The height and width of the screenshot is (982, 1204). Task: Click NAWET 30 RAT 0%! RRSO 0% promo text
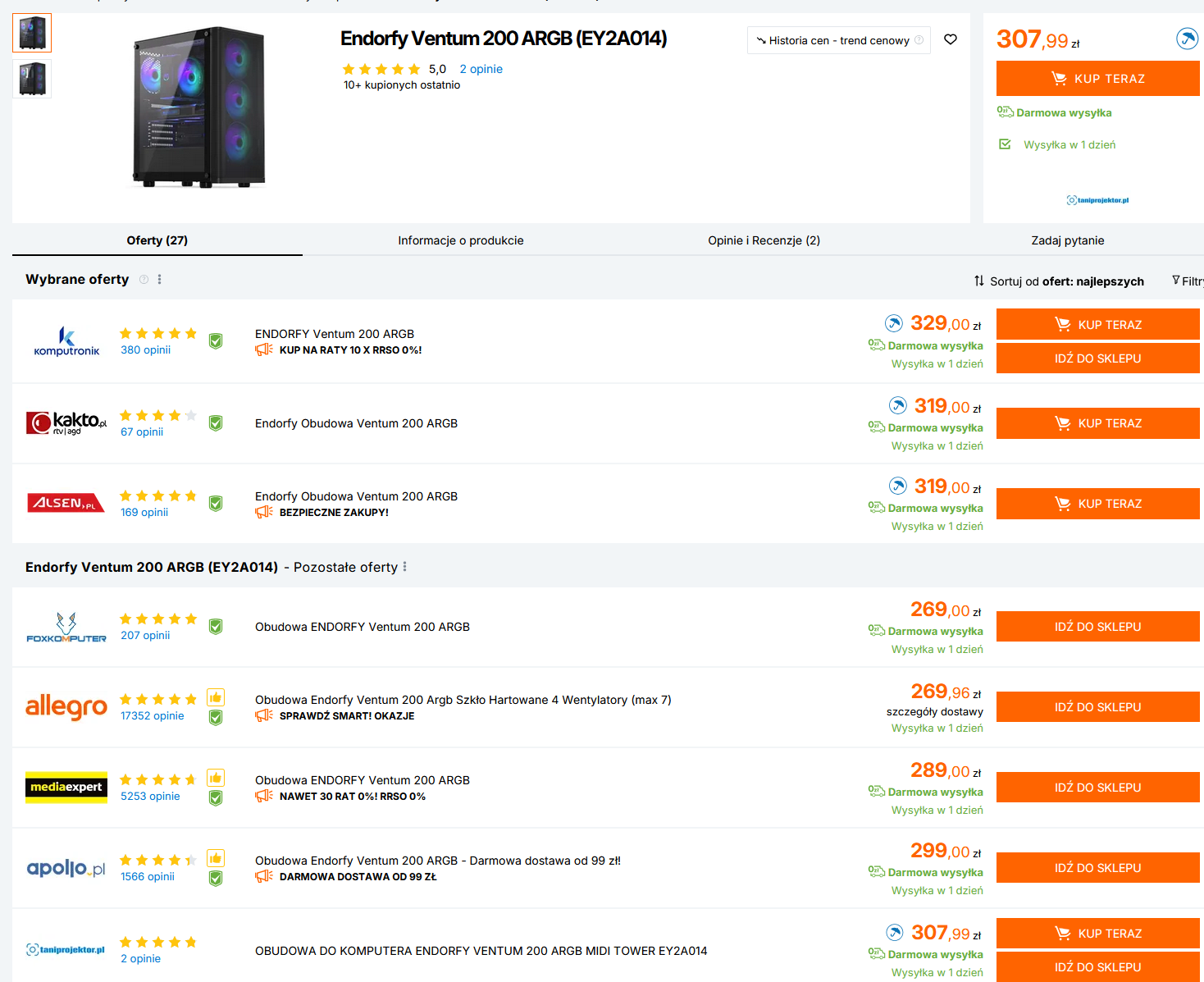(353, 797)
